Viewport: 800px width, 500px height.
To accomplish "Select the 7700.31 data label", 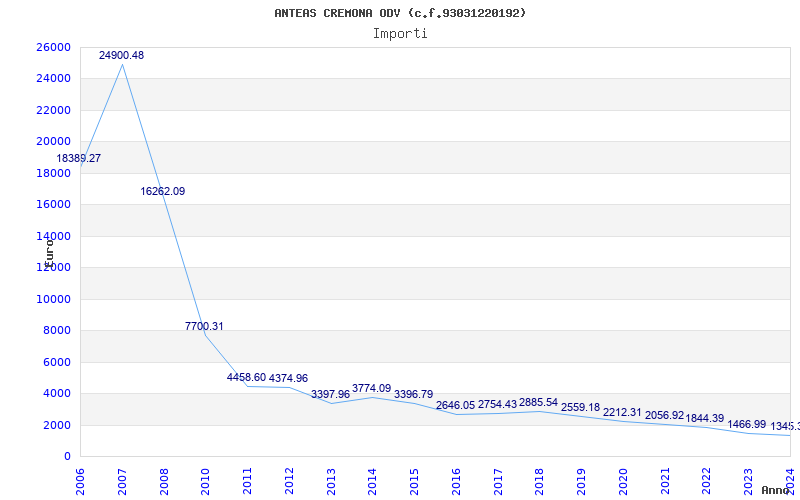I will pos(204,326).
